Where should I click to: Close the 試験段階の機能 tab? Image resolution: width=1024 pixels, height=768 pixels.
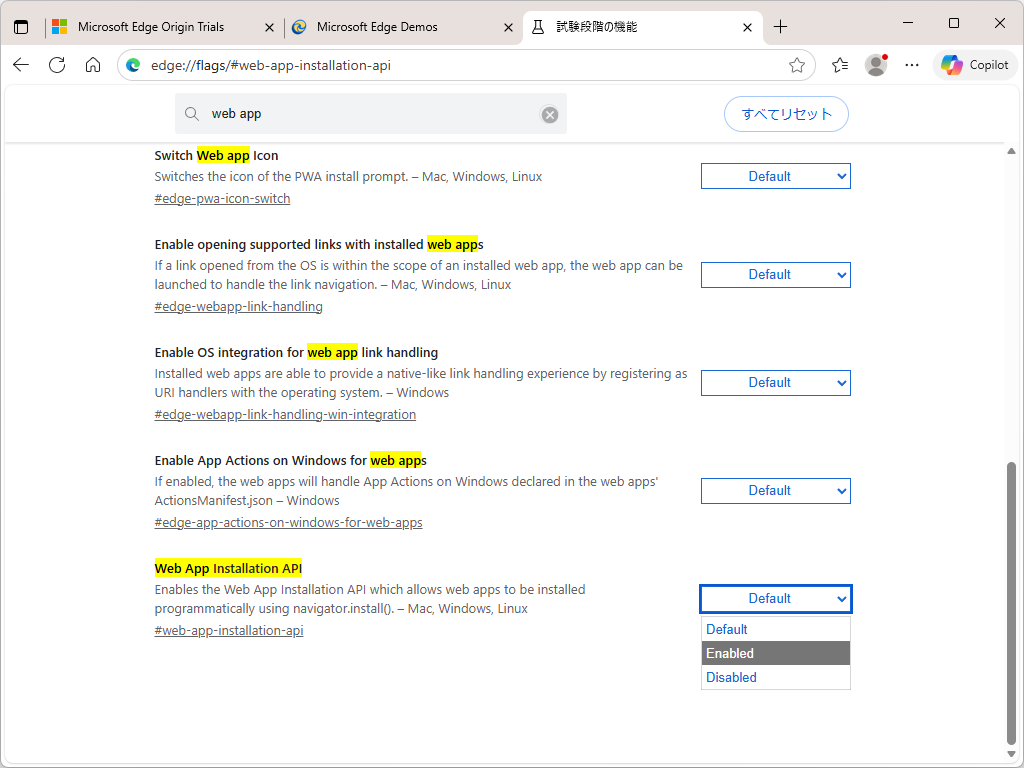747,27
